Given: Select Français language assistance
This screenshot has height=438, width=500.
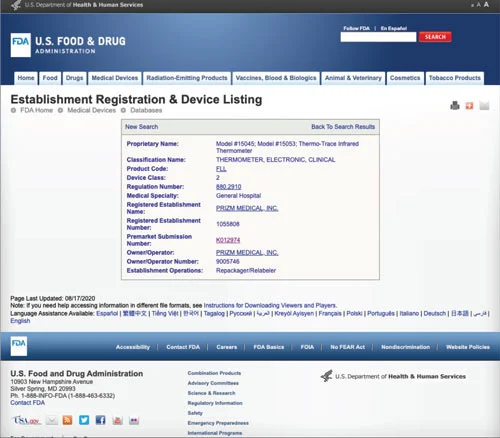Looking at the screenshot, I should coord(330,313).
